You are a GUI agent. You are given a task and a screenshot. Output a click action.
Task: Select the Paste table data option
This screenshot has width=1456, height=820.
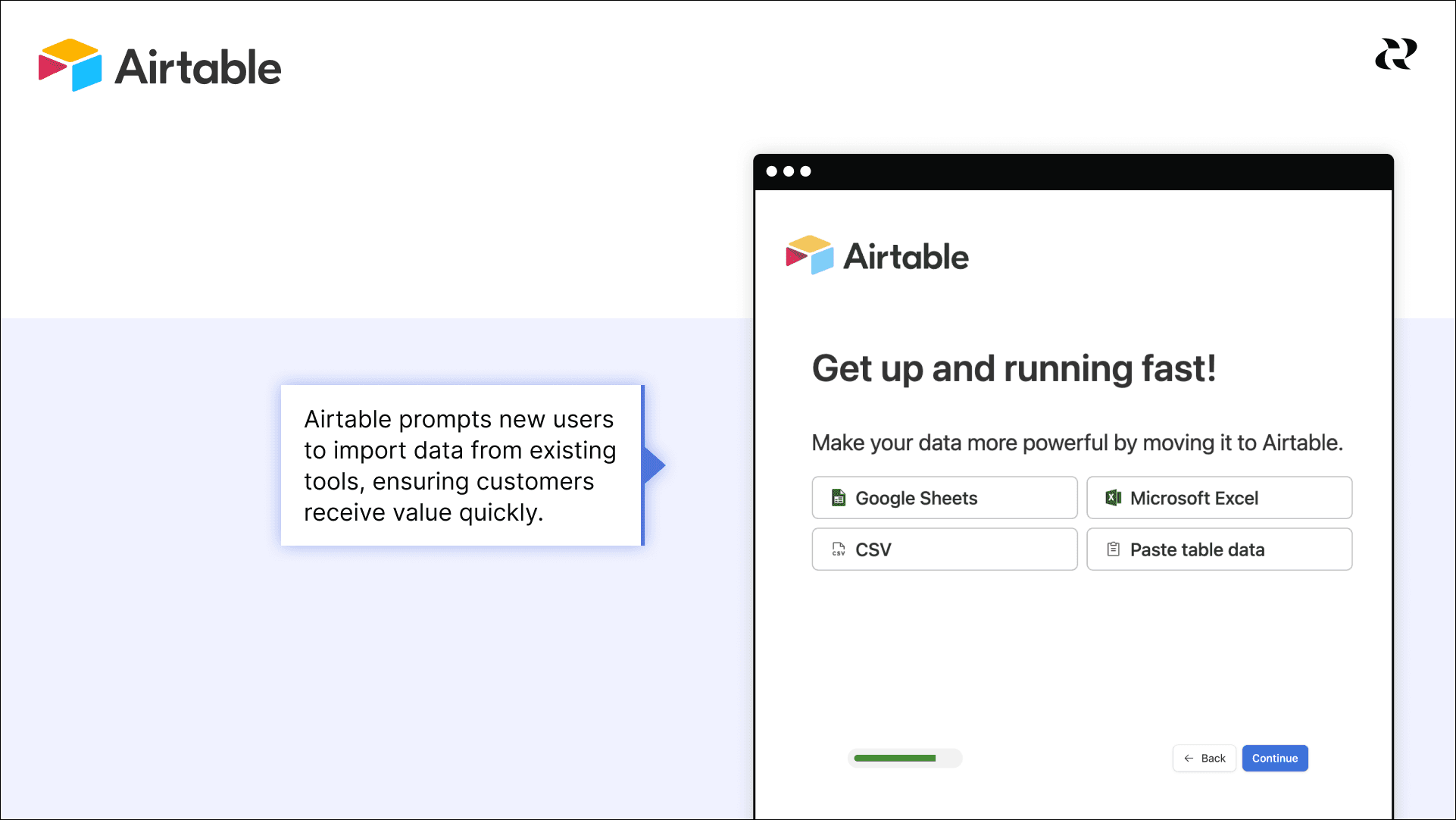(x=1219, y=549)
